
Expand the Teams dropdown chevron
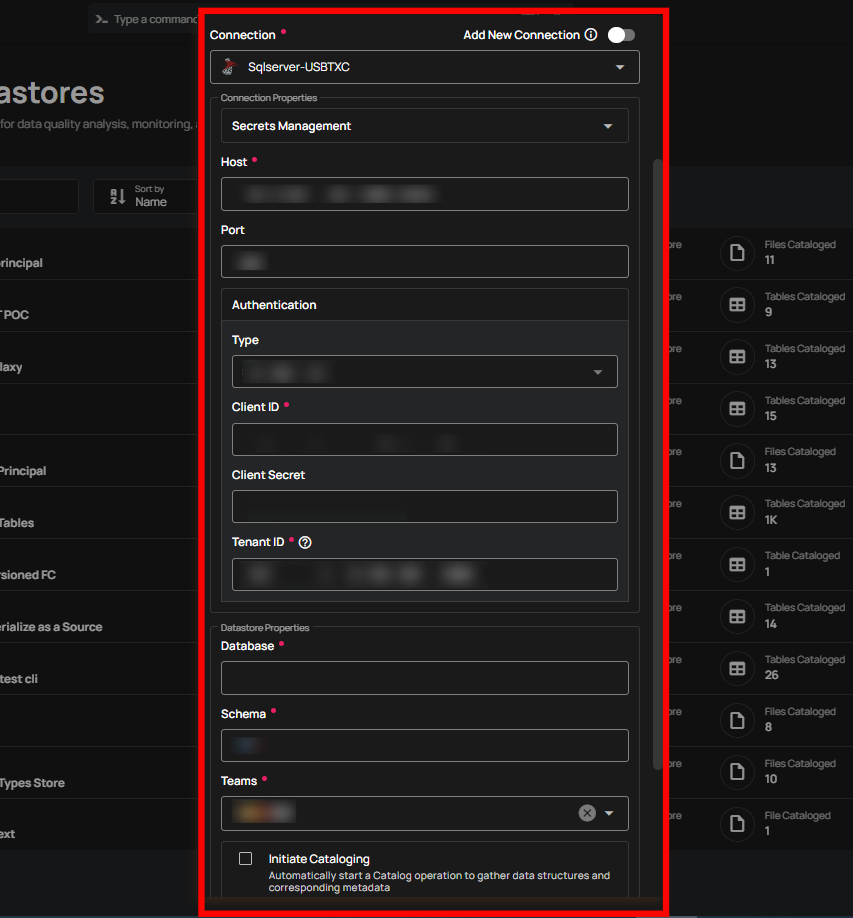tap(608, 813)
